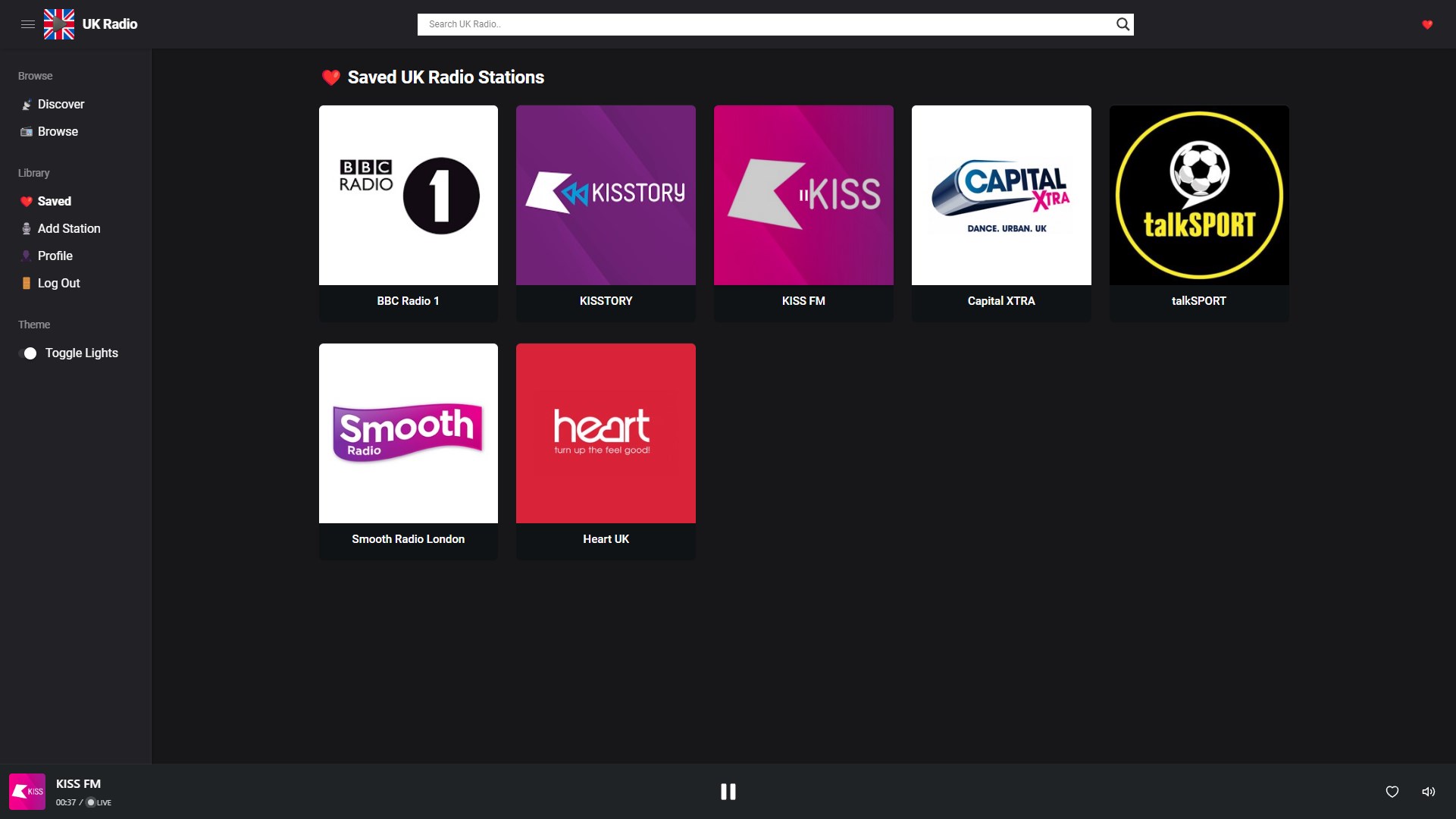Pause the KISS FM stream
Image resolution: width=1456 pixels, height=819 pixels.
click(x=728, y=792)
